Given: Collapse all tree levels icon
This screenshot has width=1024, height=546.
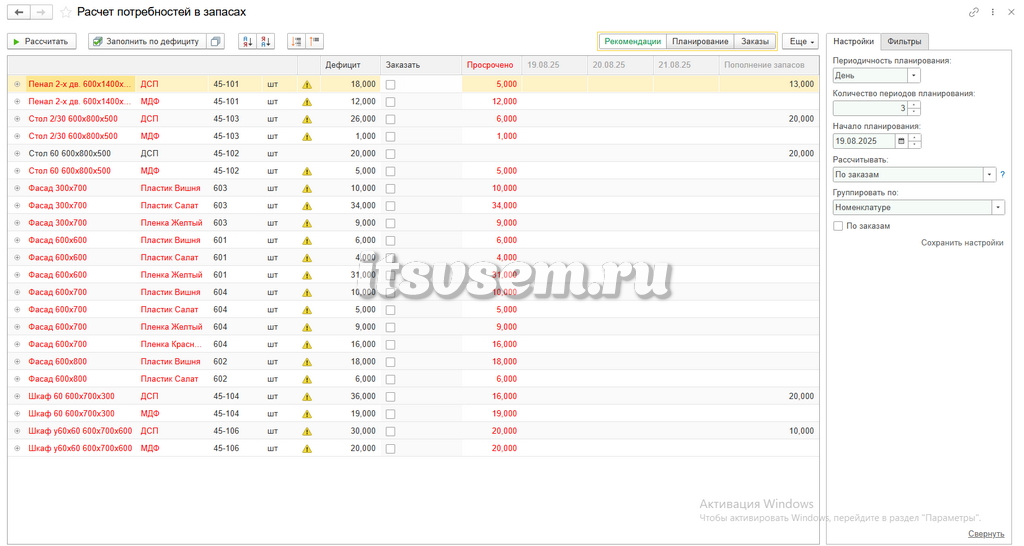Looking at the screenshot, I should click(x=315, y=41).
